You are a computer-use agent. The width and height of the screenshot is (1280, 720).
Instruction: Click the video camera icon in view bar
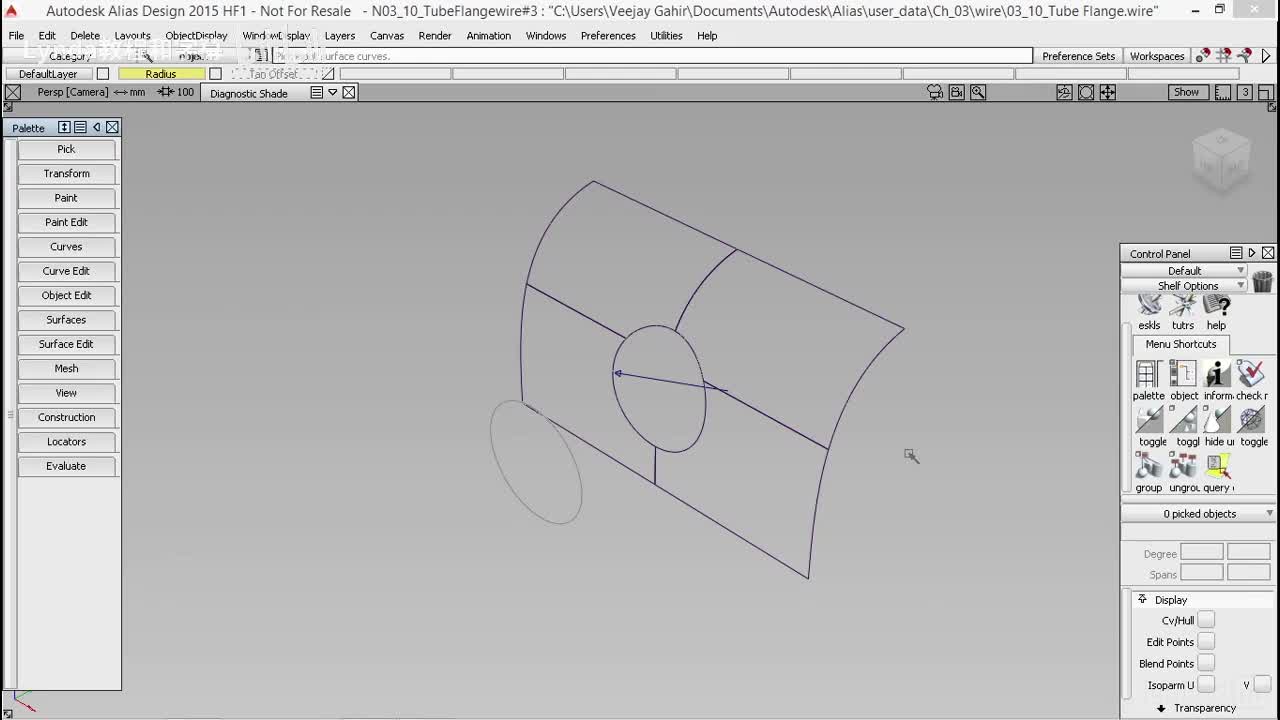[x=956, y=92]
